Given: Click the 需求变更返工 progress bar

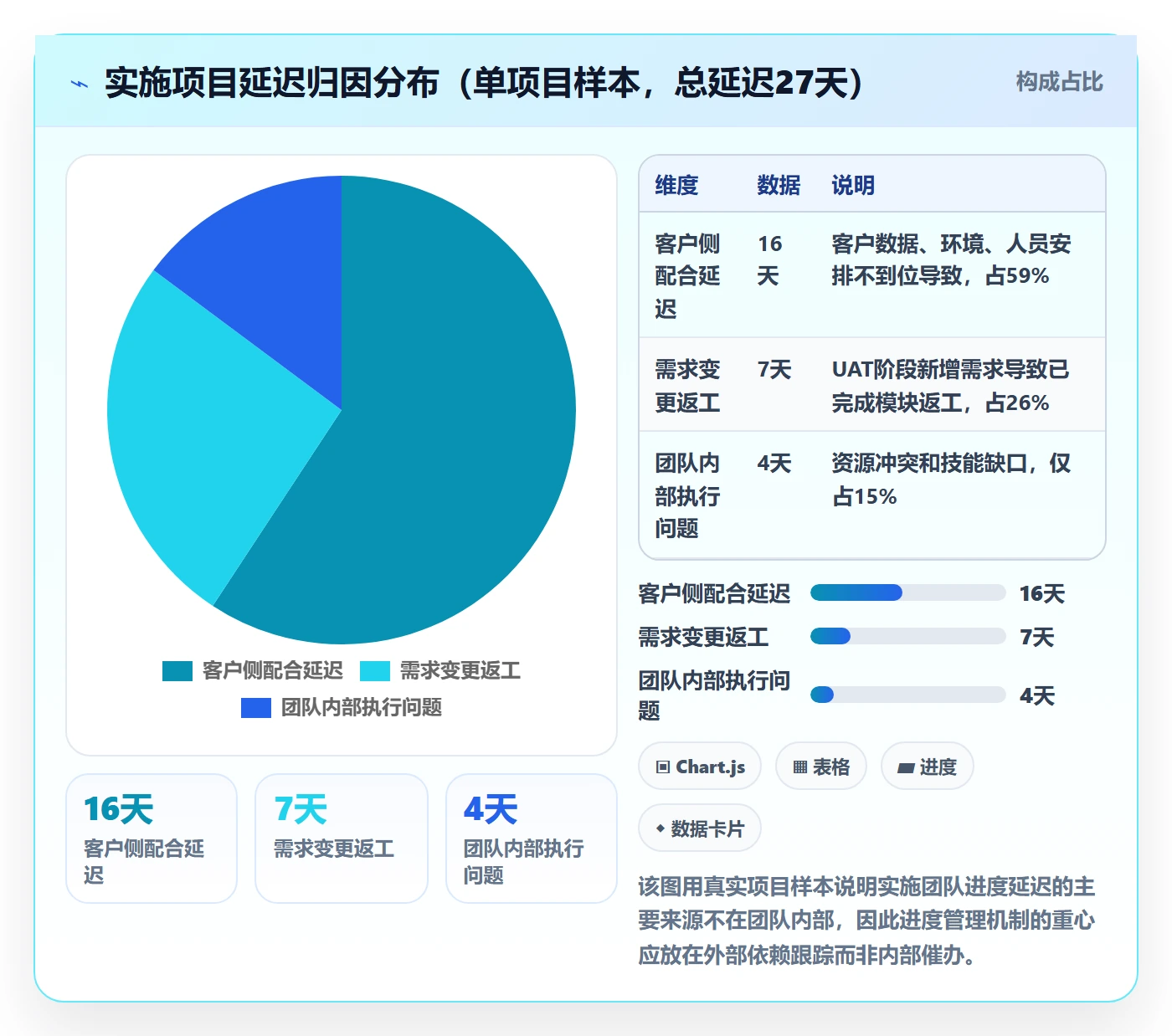Looking at the screenshot, I should coord(908,637).
